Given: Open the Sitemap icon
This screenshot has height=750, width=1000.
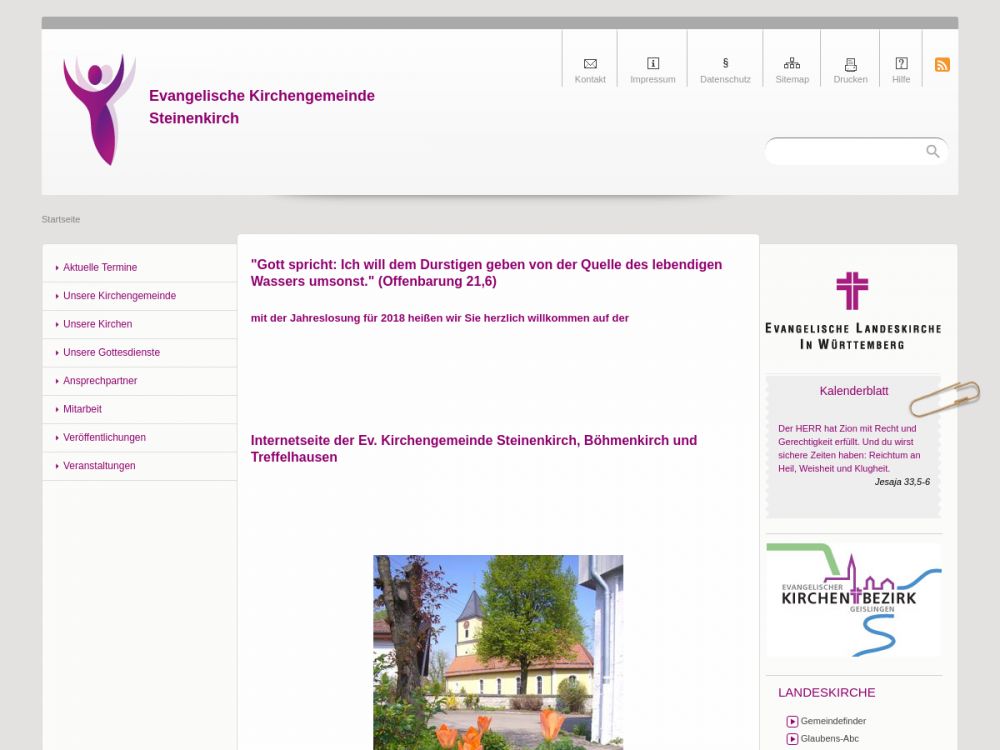Looking at the screenshot, I should click(x=792, y=64).
